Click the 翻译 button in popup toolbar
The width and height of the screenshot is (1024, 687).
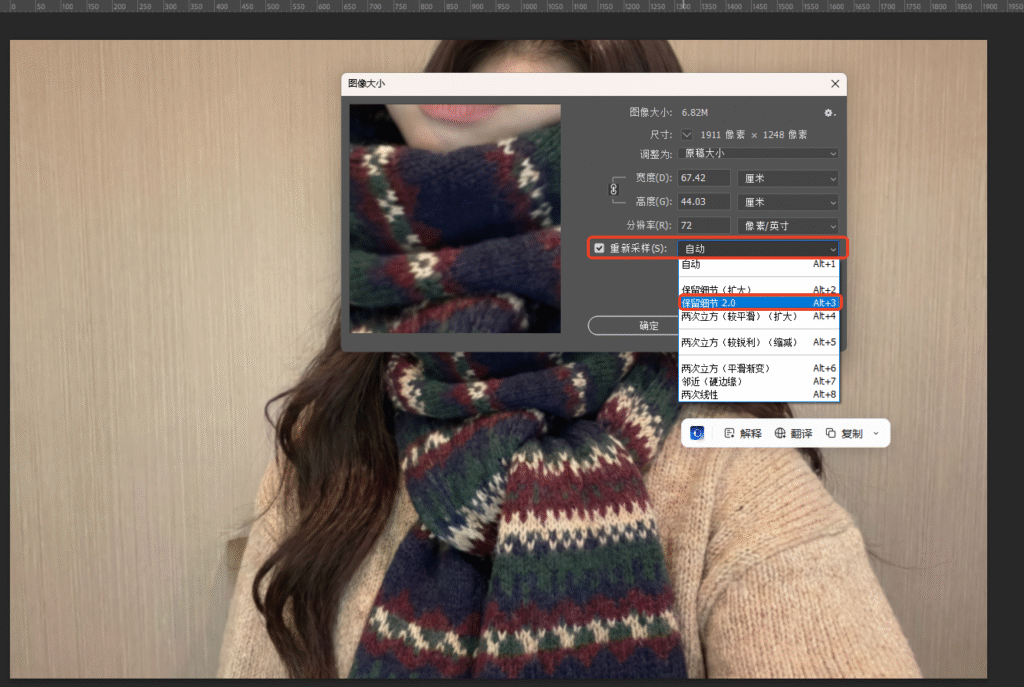pyautogui.click(x=793, y=433)
